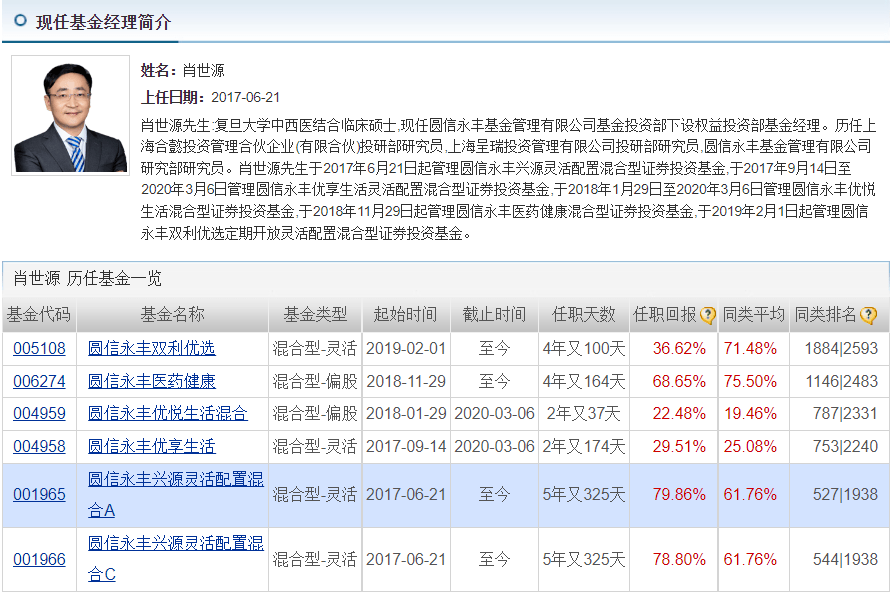894x597 pixels.
Task: Click the appointment date 2017-06-21 beside 上任日期
Action: pyautogui.click(x=246, y=98)
